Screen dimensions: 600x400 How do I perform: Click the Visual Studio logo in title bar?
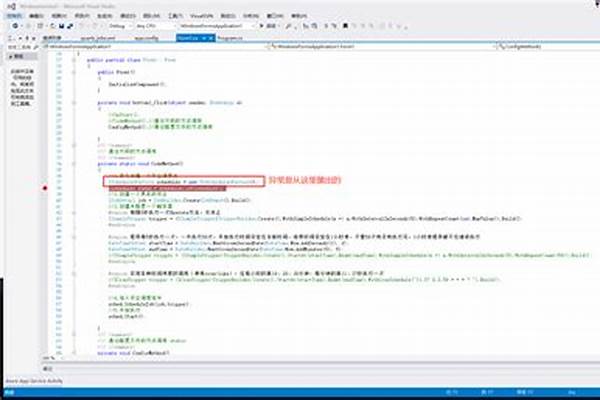click(x=6, y=5)
